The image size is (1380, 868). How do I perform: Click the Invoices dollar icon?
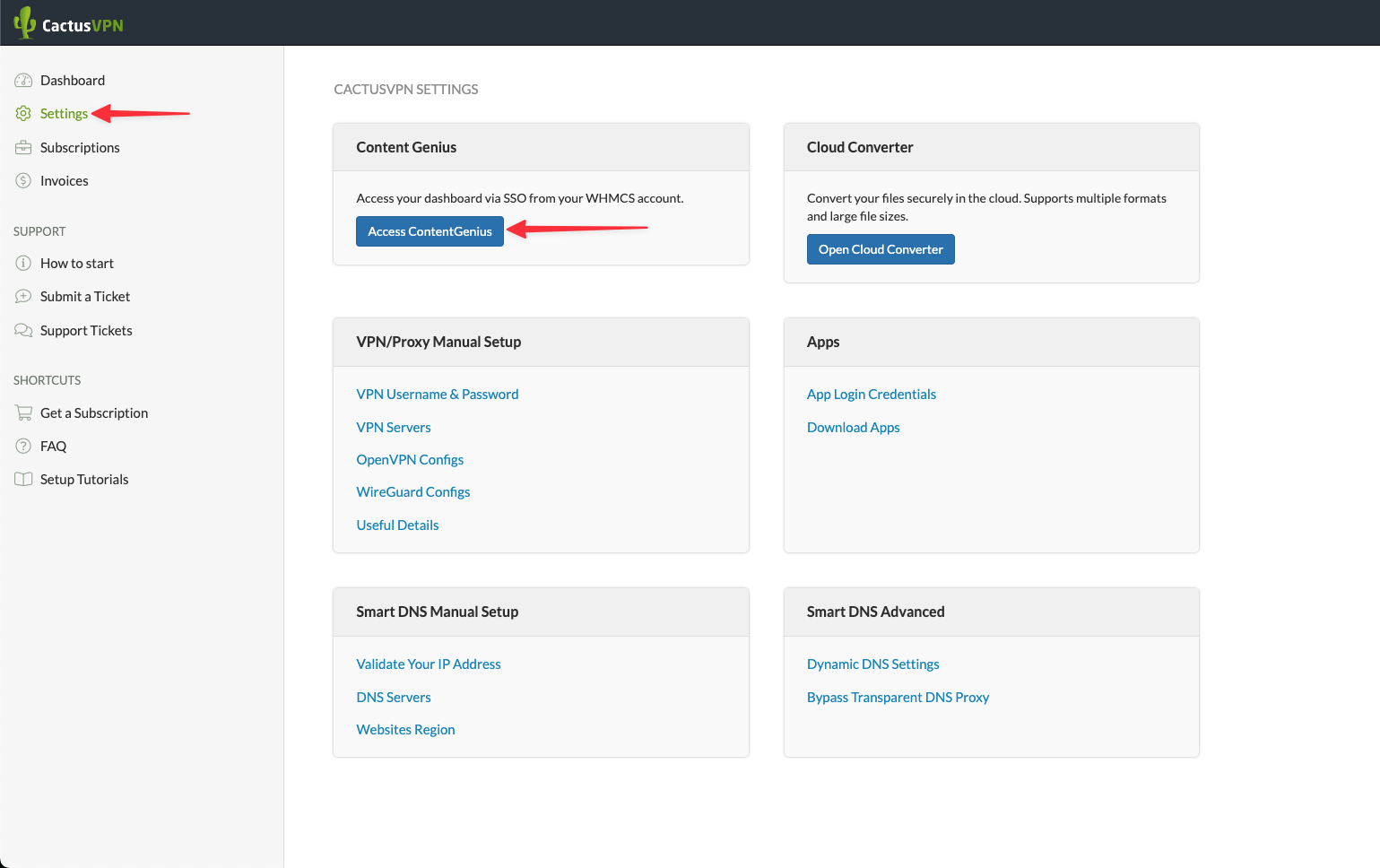click(x=23, y=181)
